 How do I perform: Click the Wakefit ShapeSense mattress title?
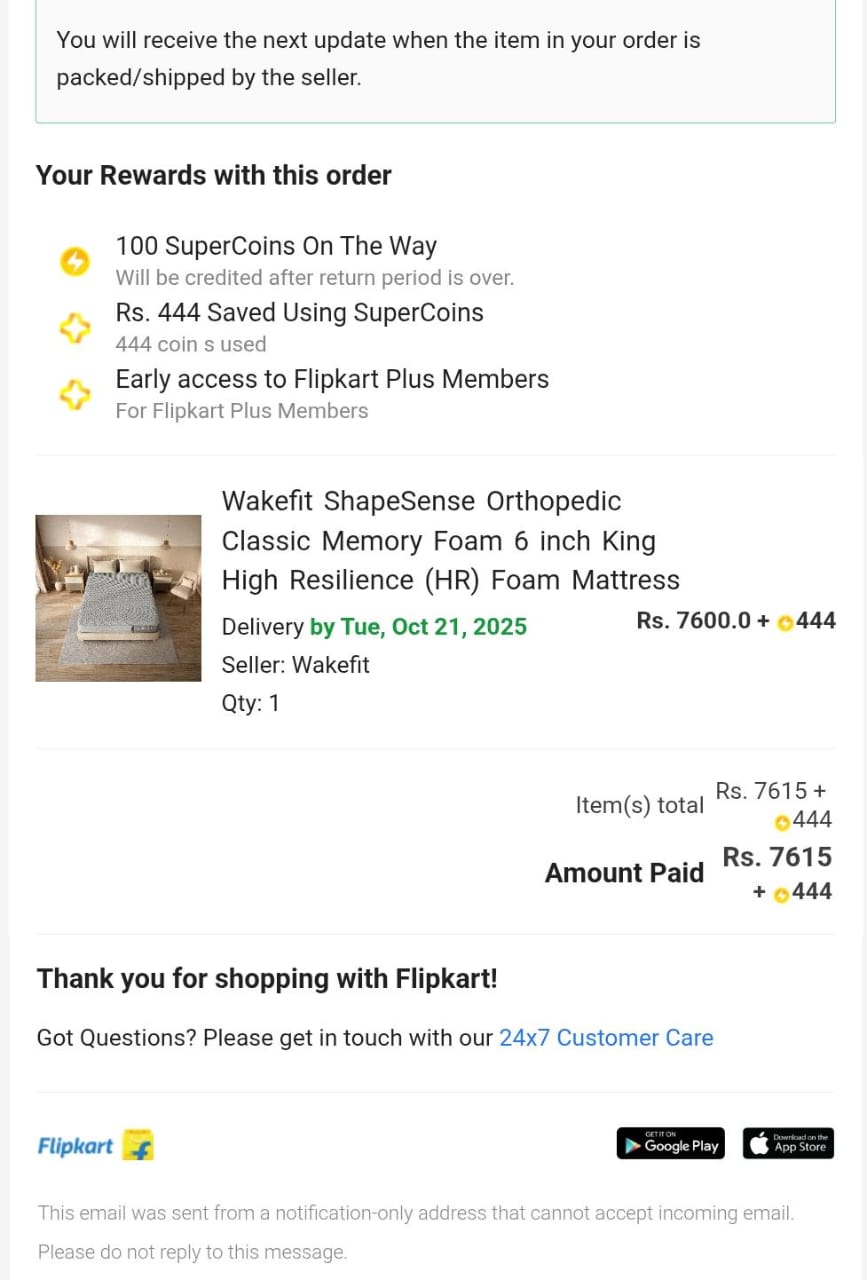tap(450, 540)
